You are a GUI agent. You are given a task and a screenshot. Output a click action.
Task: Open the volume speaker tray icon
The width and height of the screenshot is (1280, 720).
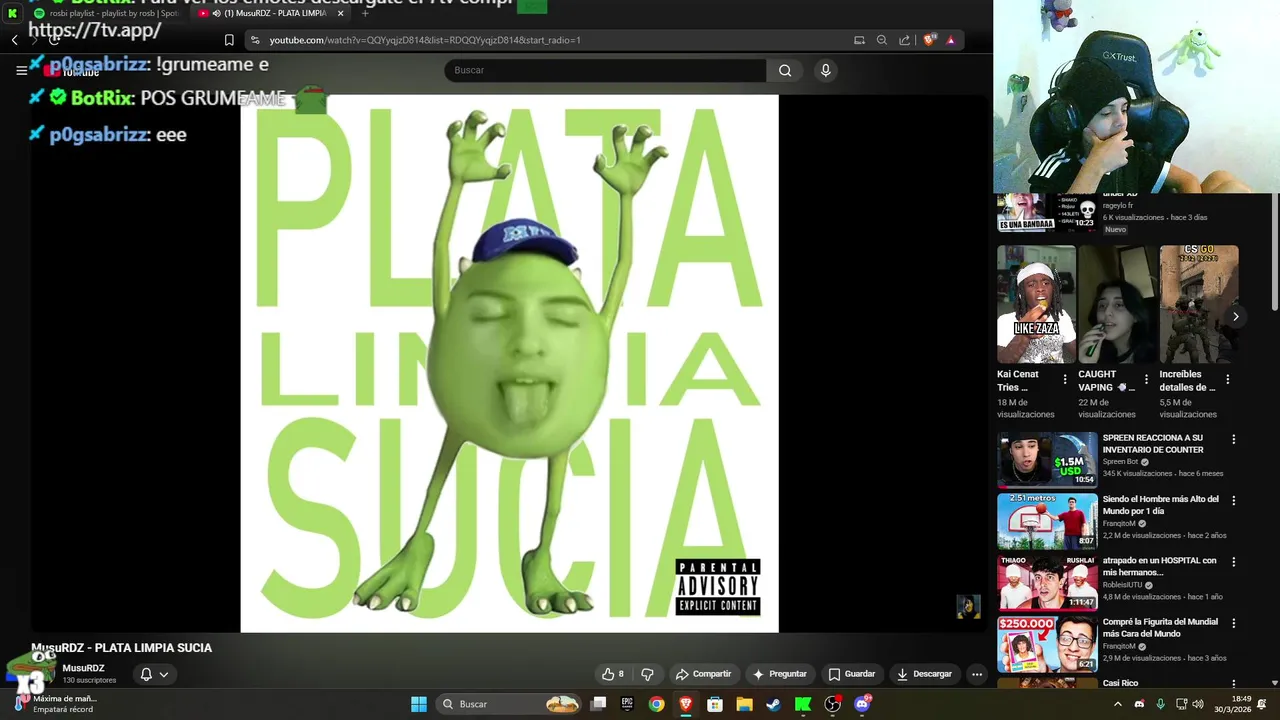click(x=1198, y=704)
